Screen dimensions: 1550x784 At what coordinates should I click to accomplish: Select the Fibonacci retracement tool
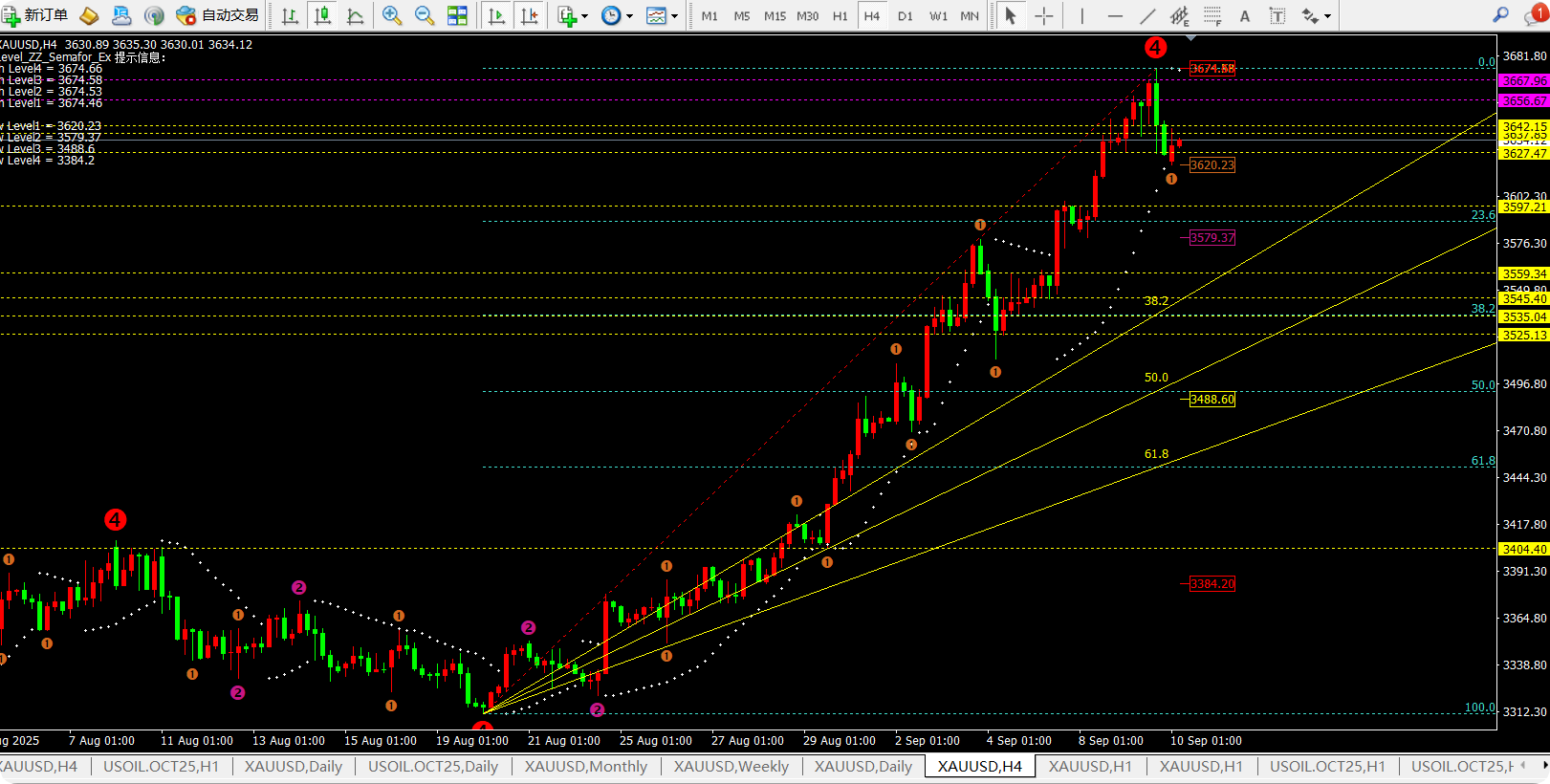1212,15
